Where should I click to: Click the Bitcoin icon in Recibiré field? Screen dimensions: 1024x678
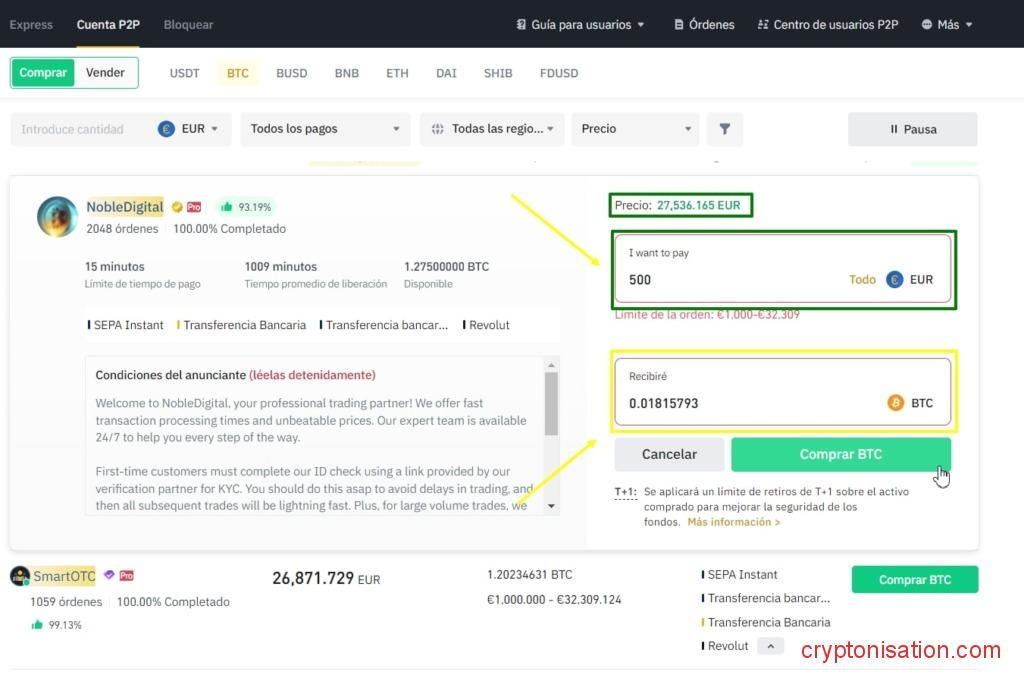coord(895,403)
